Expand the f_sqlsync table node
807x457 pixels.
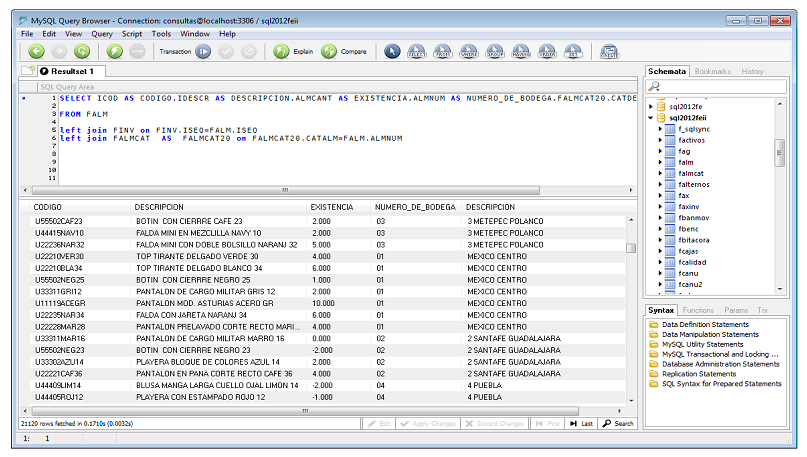click(660, 129)
